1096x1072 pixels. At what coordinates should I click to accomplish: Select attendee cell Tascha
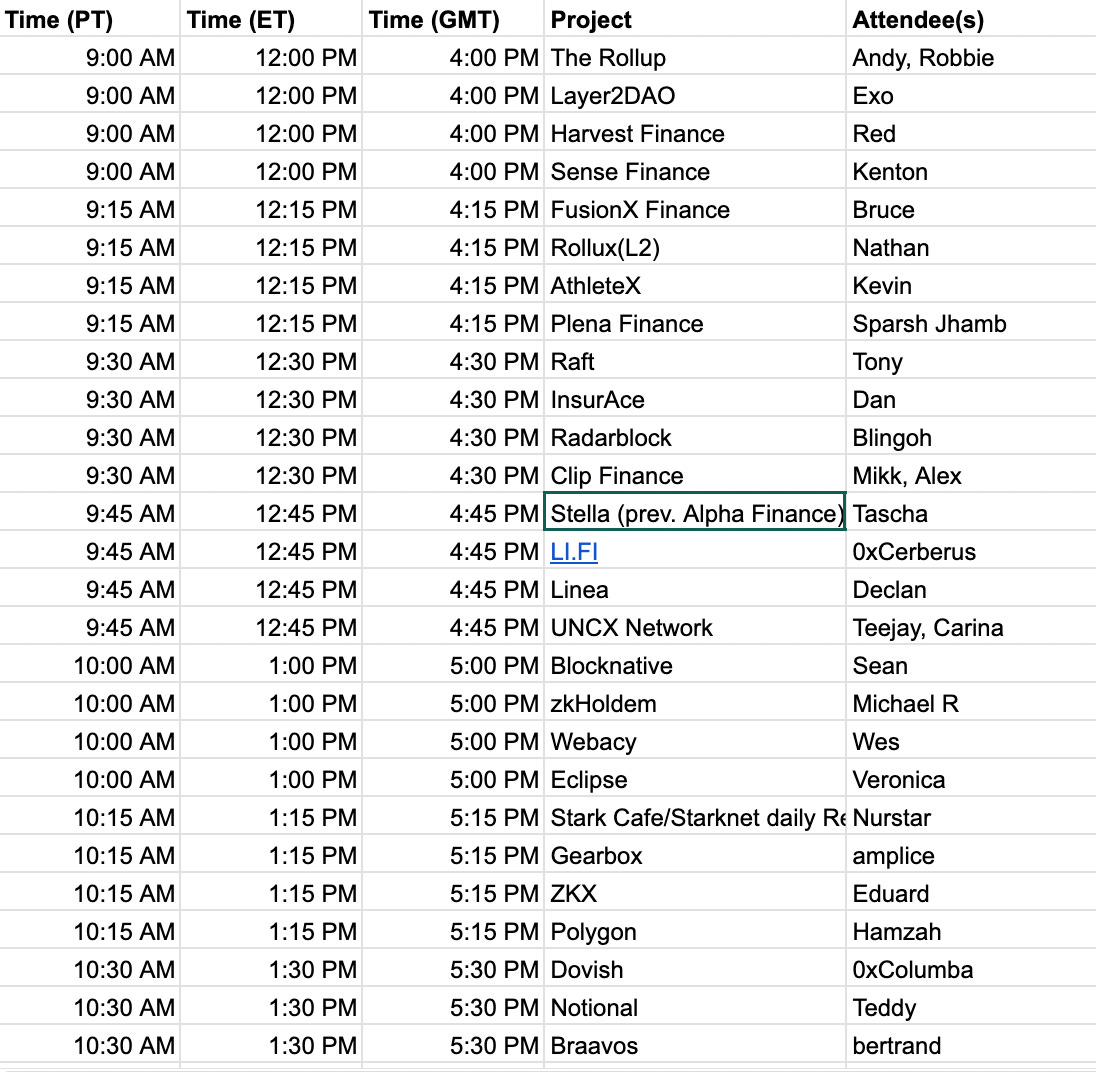(x=972, y=514)
